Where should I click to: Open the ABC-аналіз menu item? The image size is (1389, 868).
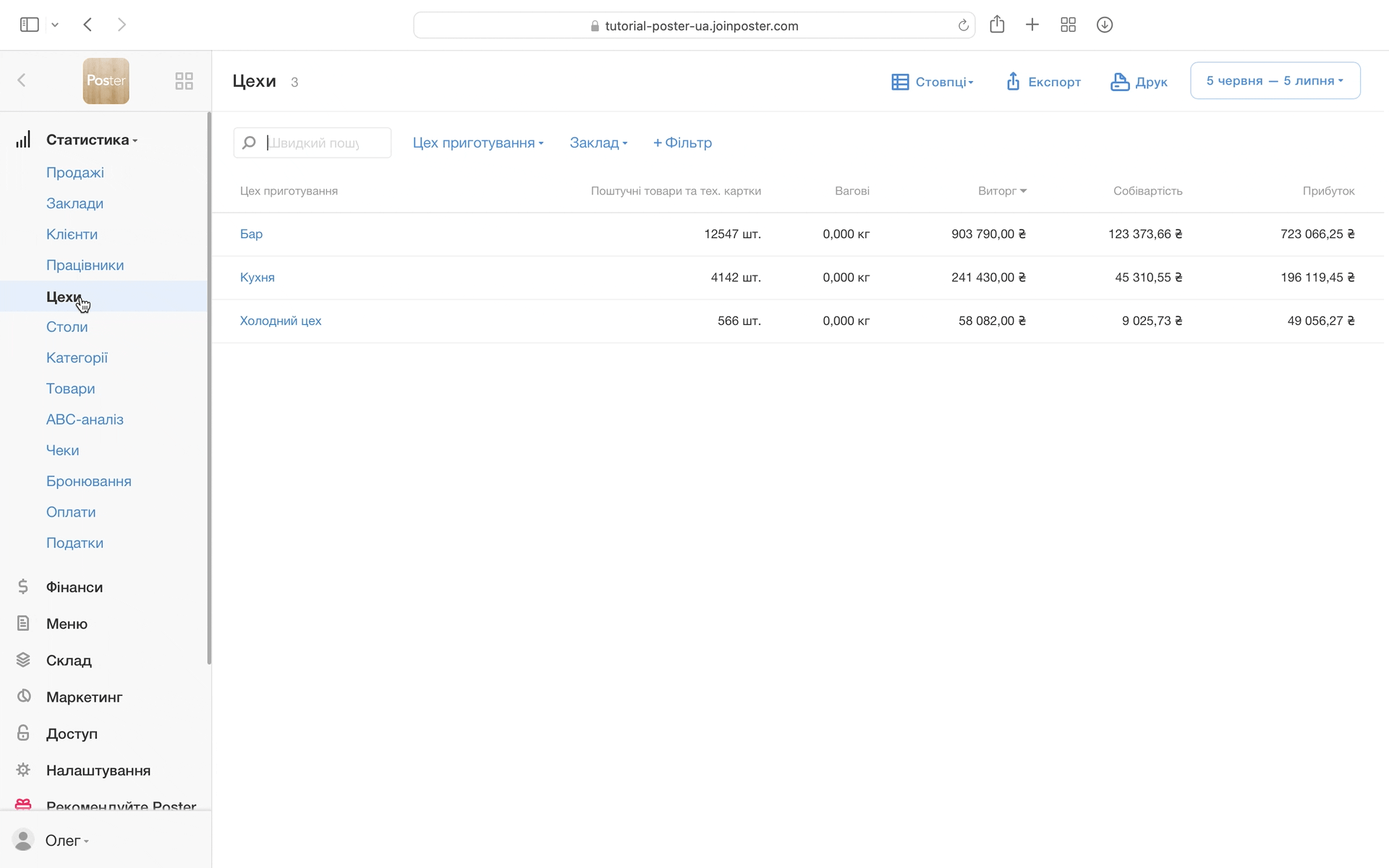tap(85, 420)
